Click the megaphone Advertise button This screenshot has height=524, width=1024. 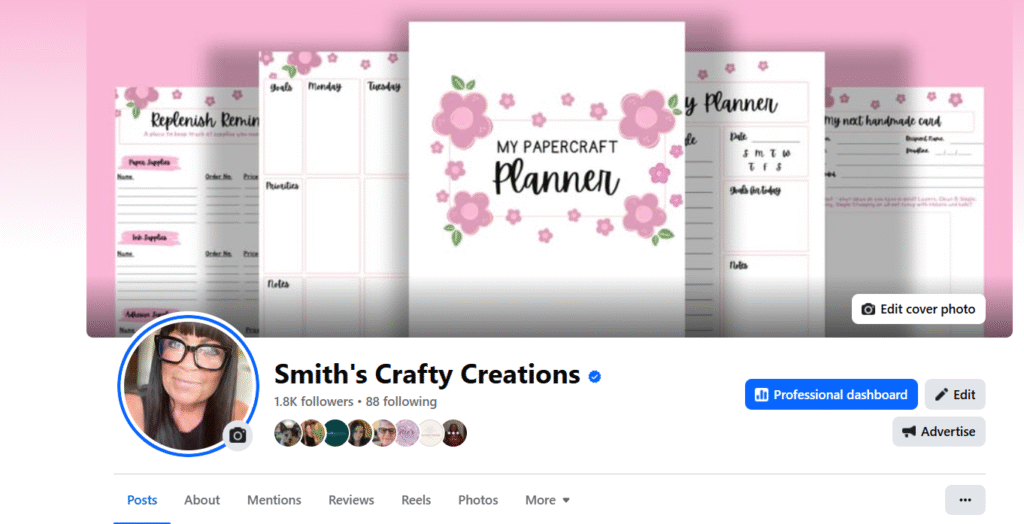click(938, 432)
